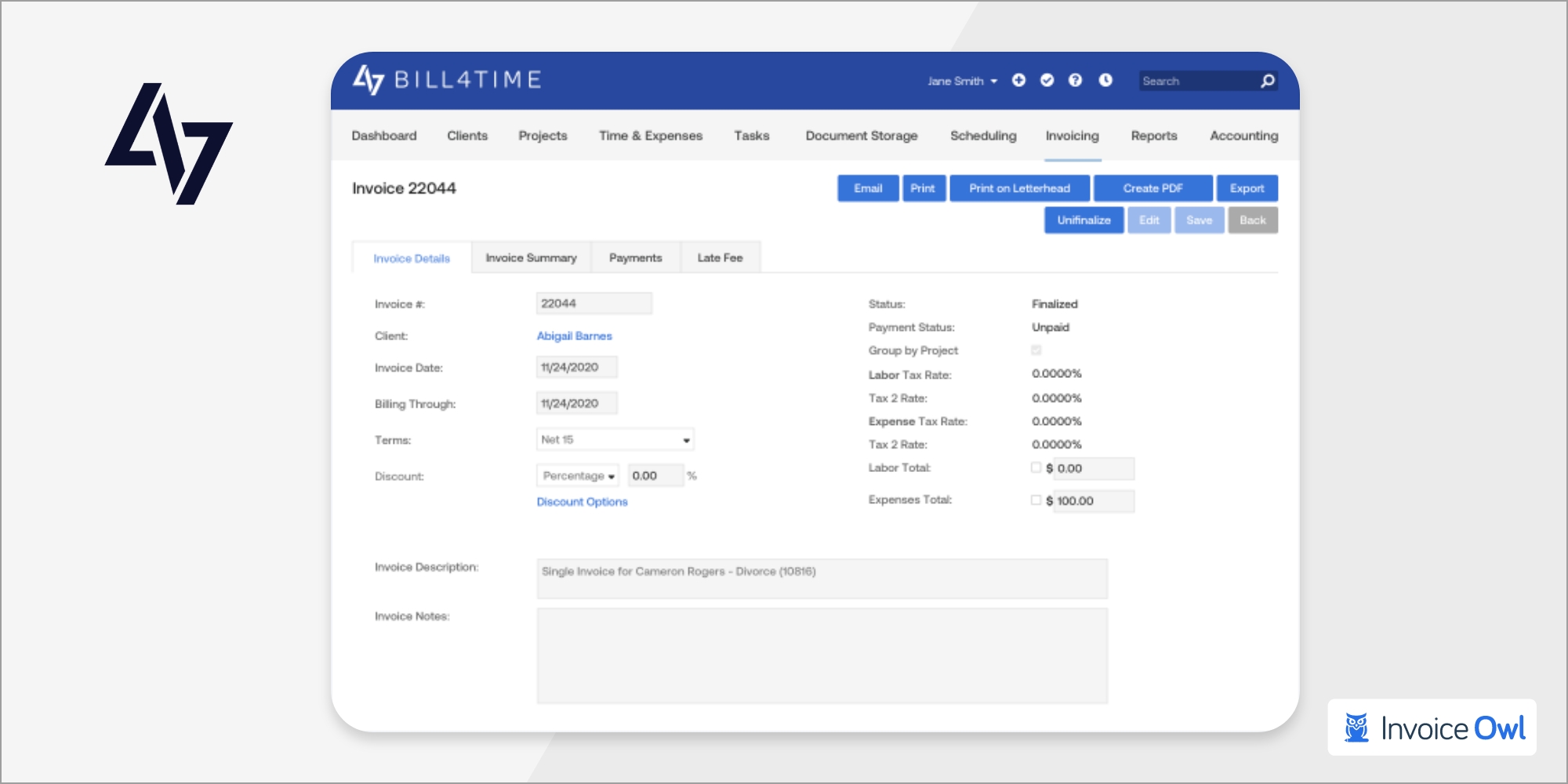Click the Invoice Date field
Screen dimensions: 1568x784
click(x=577, y=367)
